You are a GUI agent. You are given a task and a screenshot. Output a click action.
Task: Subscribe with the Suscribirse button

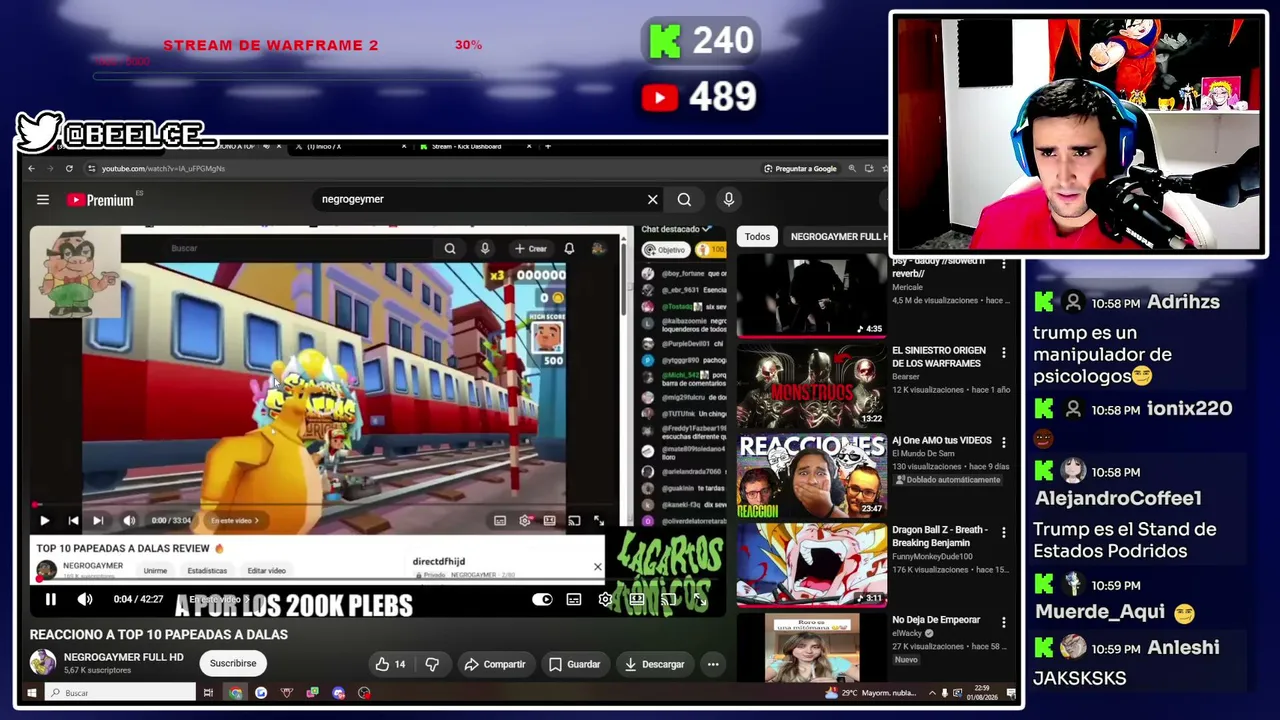pyautogui.click(x=233, y=663)
